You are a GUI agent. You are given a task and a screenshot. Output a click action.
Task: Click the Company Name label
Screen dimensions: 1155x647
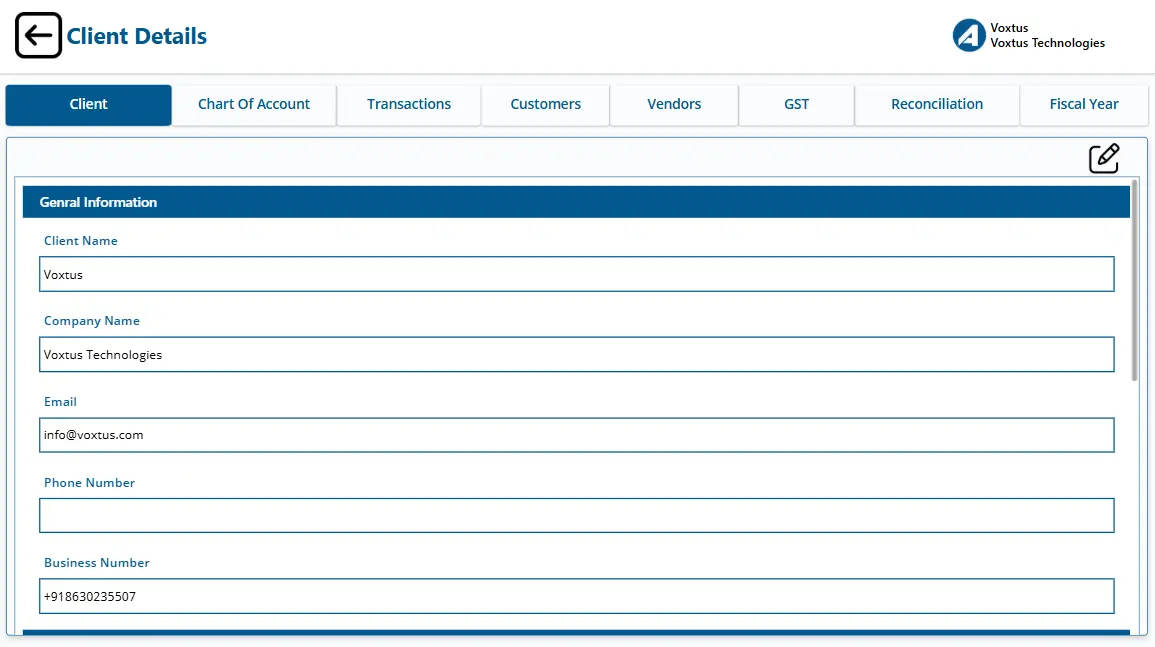pos(91,321)
